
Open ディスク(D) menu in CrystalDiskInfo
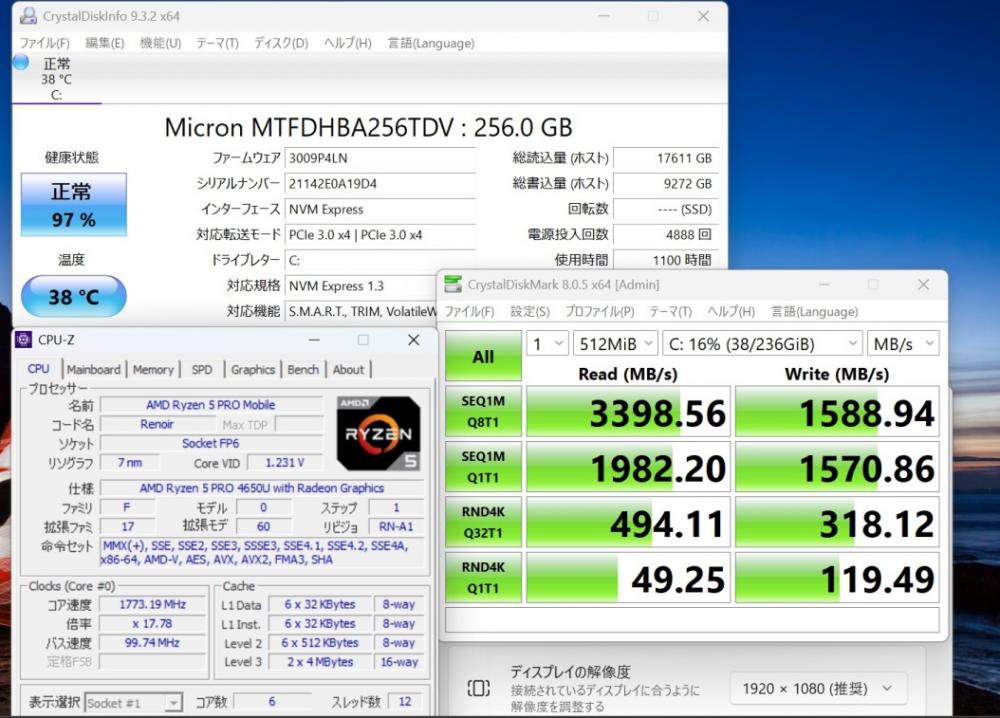(x=281, y=43)
